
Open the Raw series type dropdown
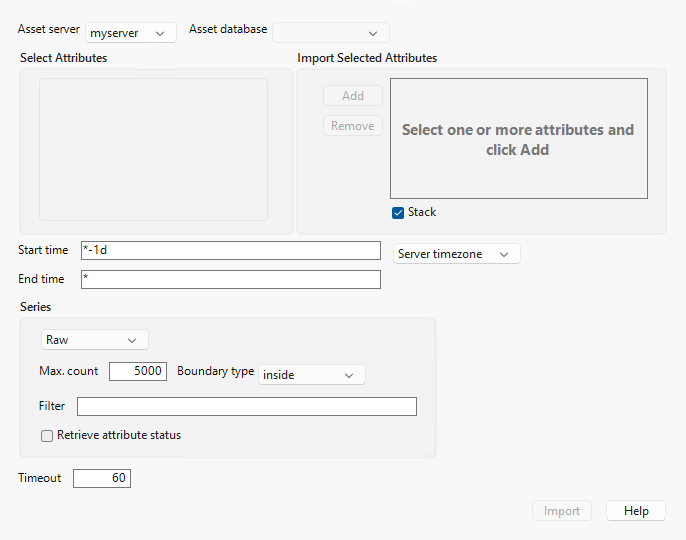[94, 340]
